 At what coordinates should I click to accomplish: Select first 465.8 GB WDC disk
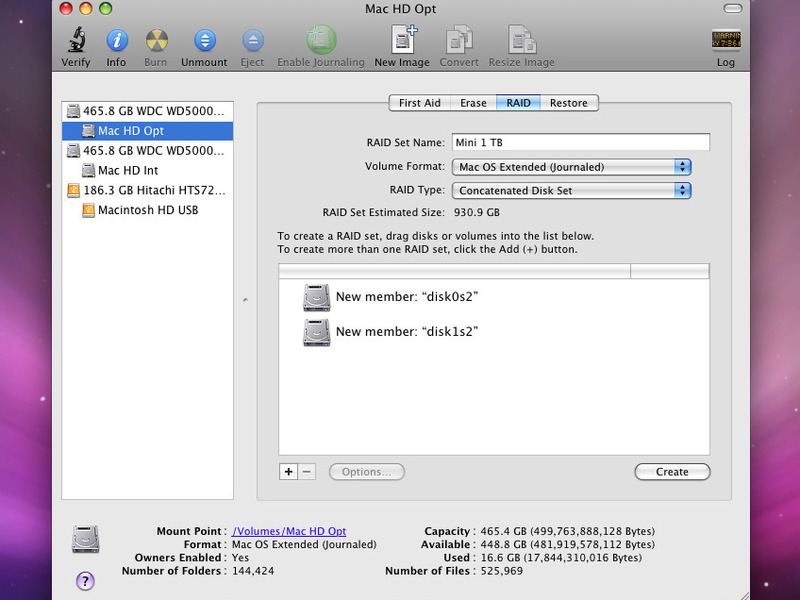click(x=147, y=111)
